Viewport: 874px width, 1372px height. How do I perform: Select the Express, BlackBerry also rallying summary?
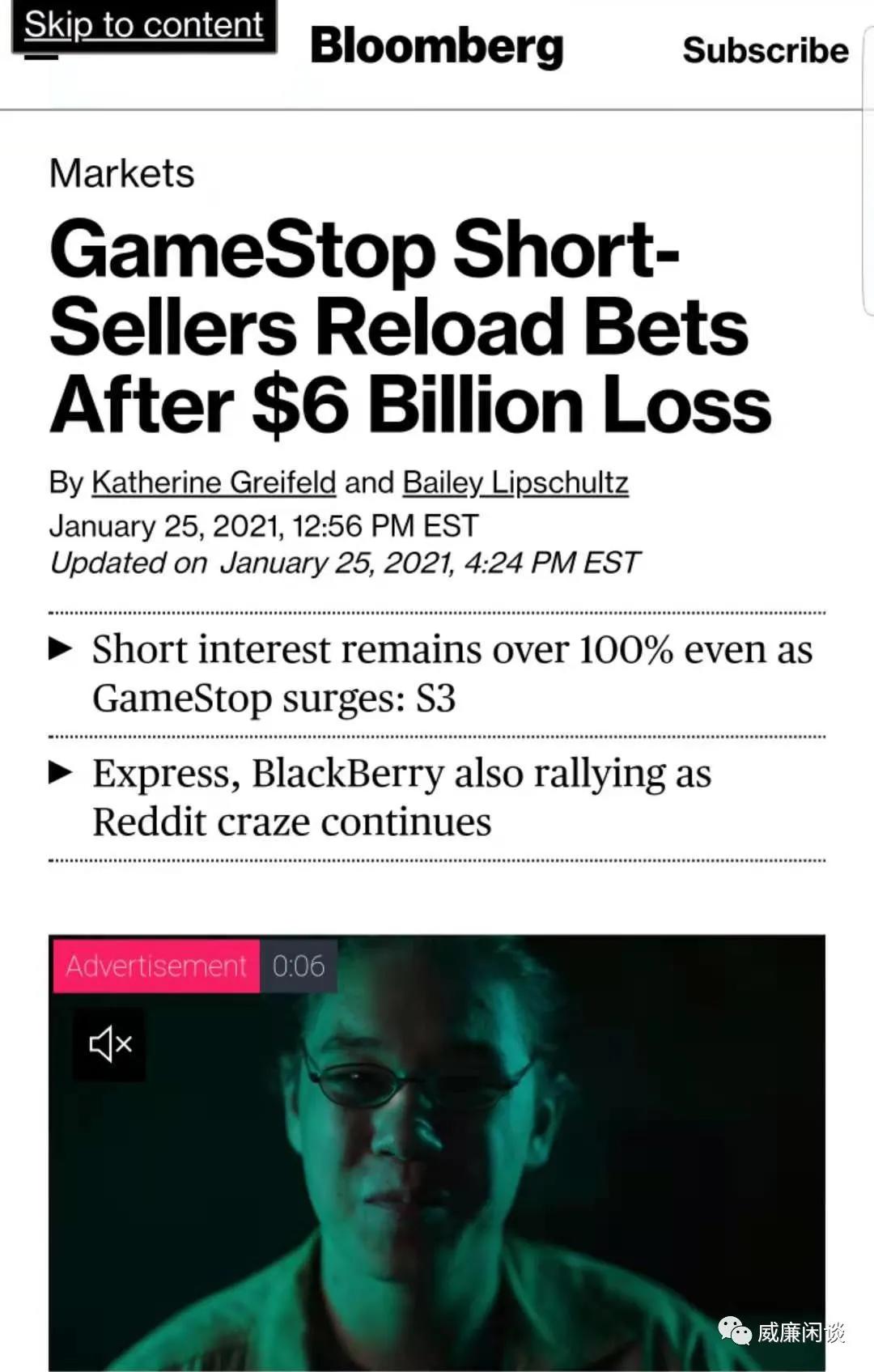401,797
